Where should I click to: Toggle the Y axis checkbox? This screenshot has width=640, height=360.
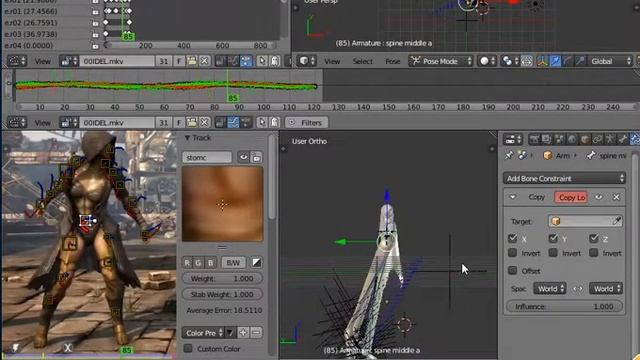coord(553,238)
